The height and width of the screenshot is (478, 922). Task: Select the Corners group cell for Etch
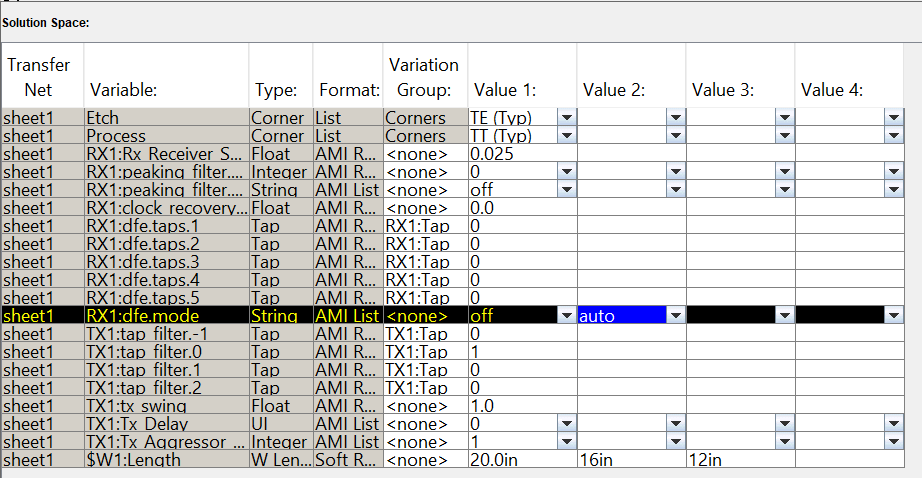pyautogui.click(x=423, y=118)
